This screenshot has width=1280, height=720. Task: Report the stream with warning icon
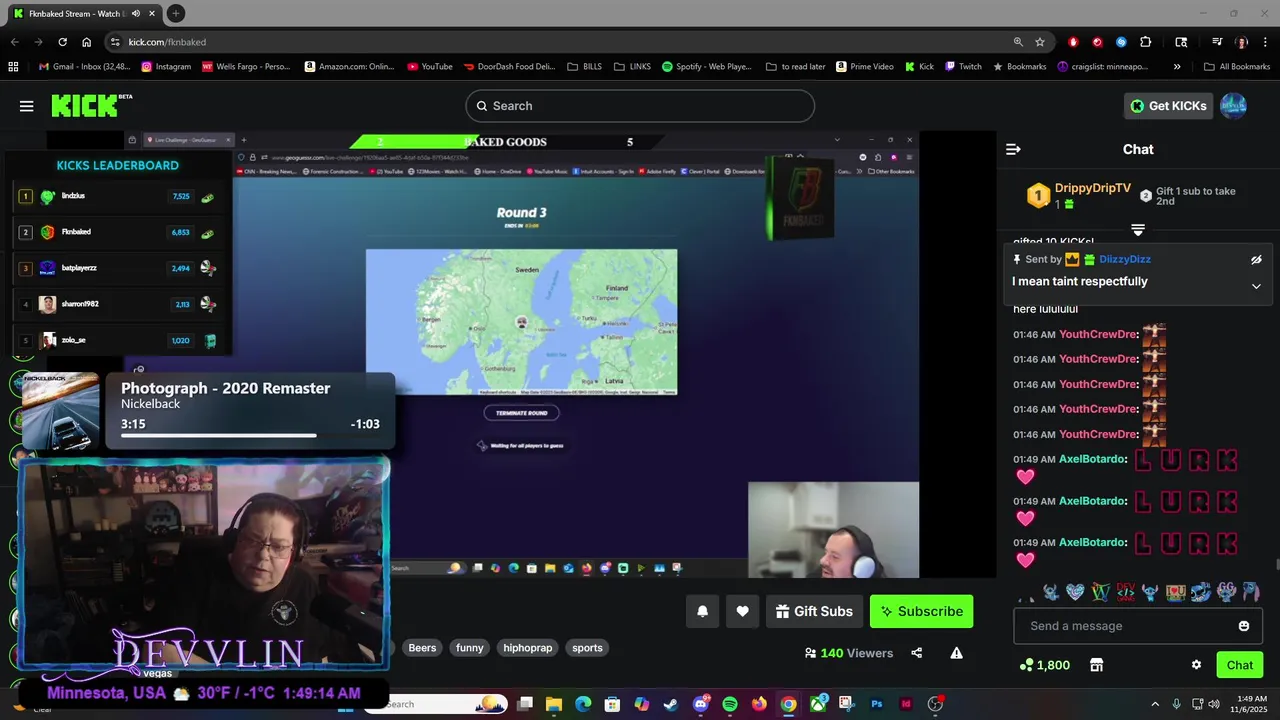[x=956, y=653]
